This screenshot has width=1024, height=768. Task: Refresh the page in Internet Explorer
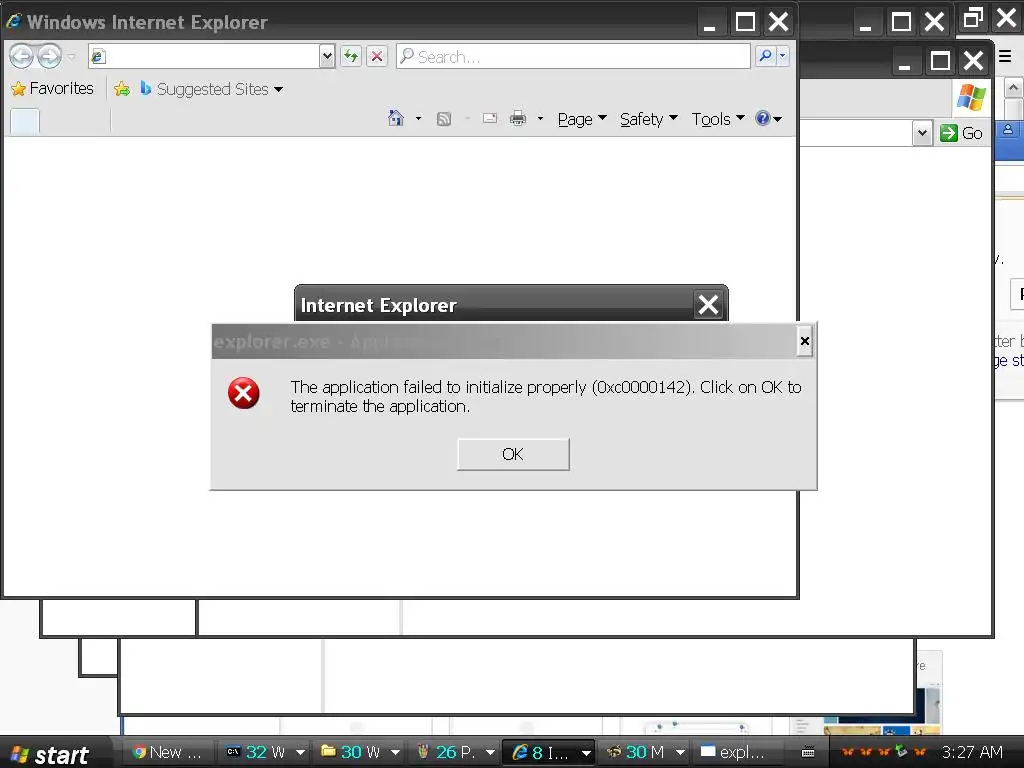coord(351,57)
